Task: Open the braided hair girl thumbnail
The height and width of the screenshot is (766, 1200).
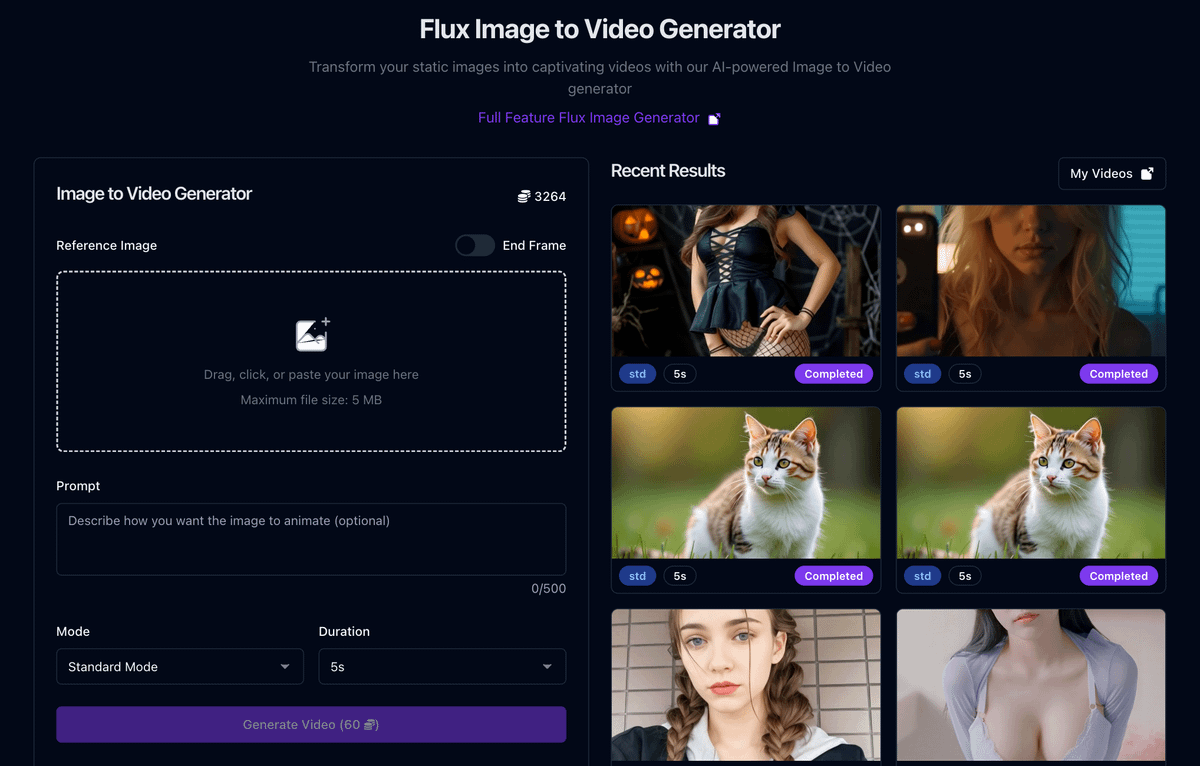Action: (x=745, y=685)
